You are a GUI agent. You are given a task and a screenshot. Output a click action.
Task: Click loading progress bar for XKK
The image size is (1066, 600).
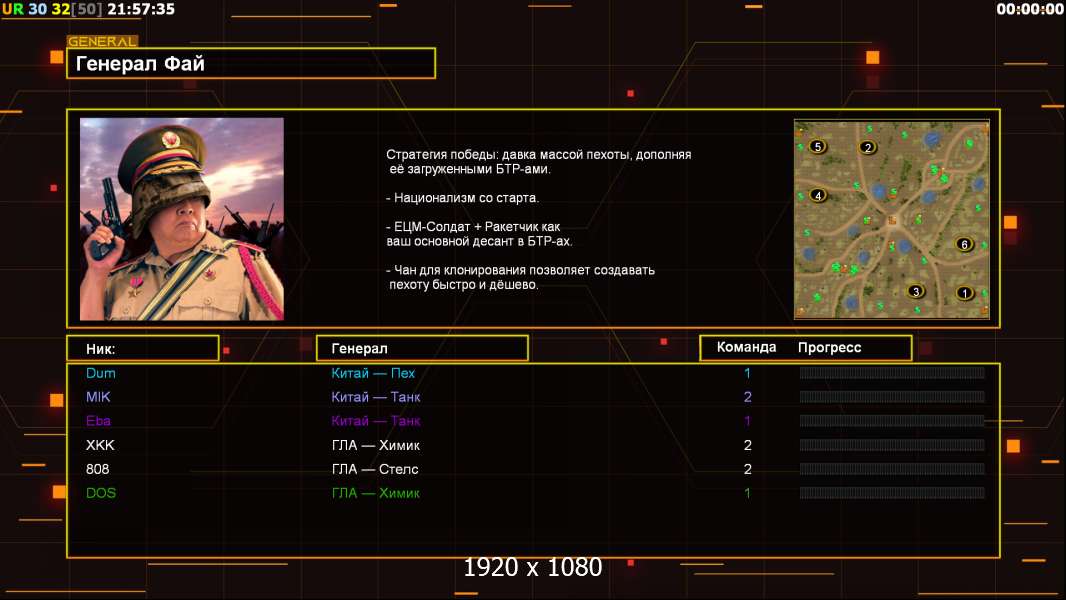point(892,445)
